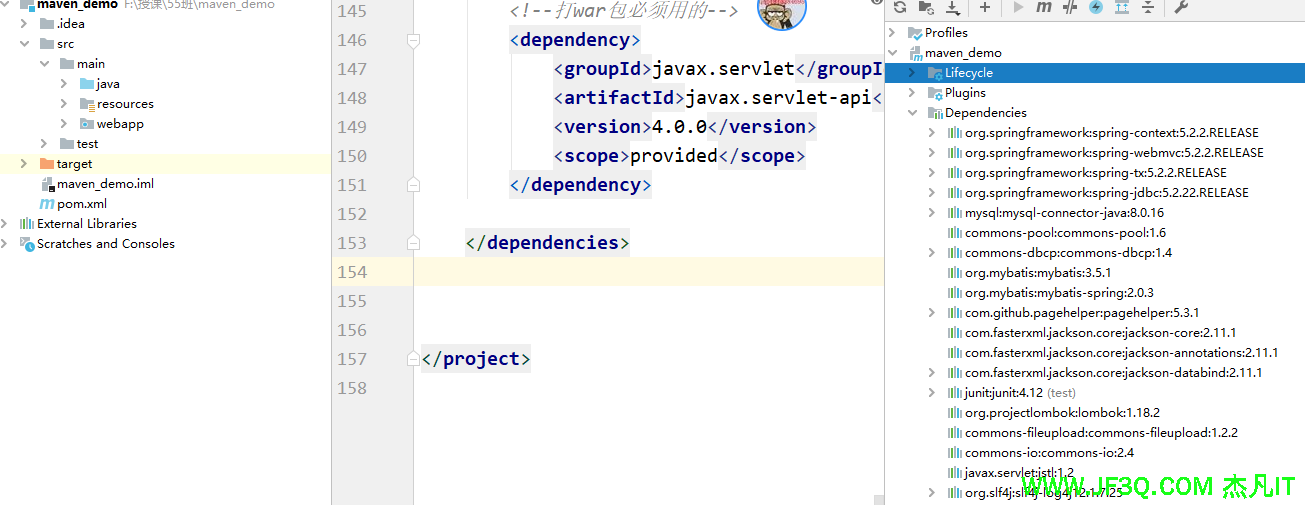The image size is (1305, 505).
Task: Toggle Skip Tests Mode lightning icon
Action: click(1096, 8)
